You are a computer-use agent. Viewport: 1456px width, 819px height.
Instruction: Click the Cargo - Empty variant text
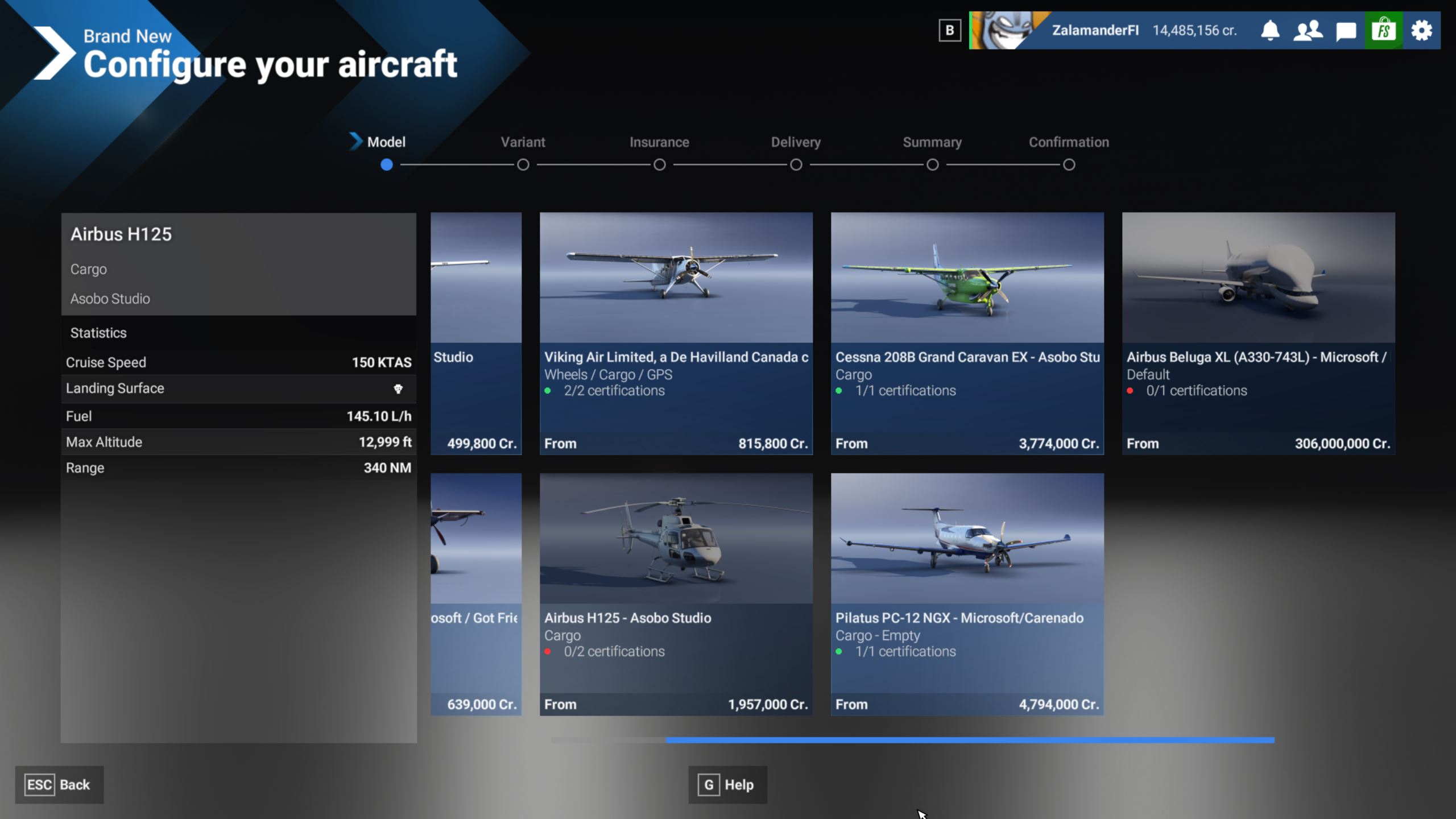(878, 635)
